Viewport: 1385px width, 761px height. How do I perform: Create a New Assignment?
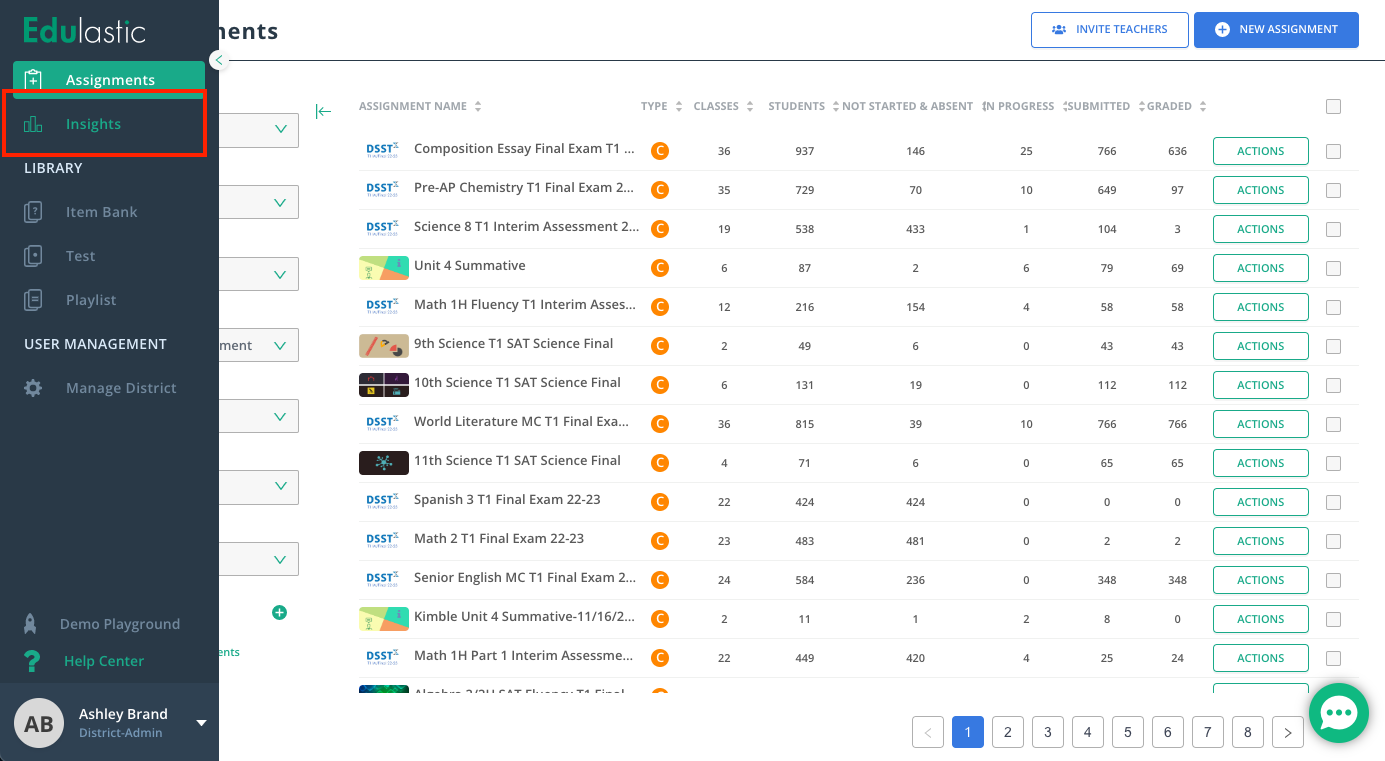click(x=1276, y=30)
